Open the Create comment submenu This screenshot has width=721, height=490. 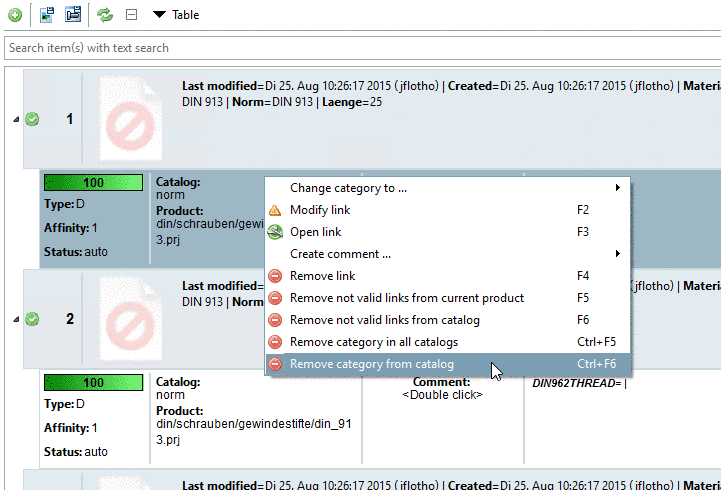point(447,254)
